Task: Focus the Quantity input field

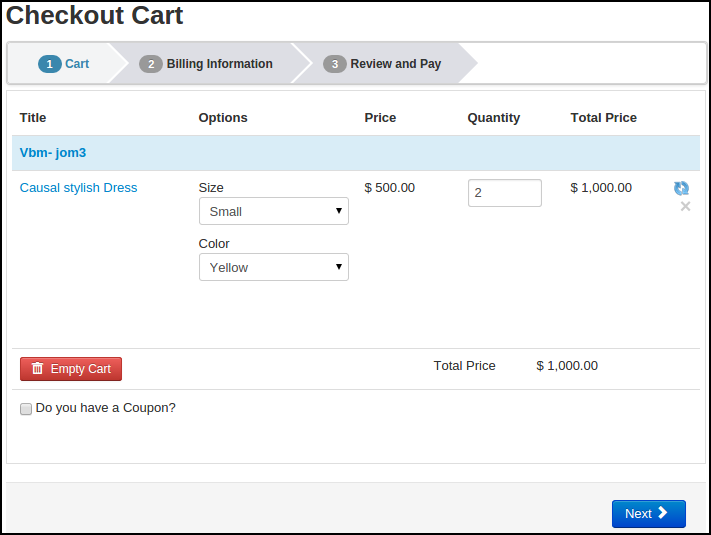Action: point(504,193)
